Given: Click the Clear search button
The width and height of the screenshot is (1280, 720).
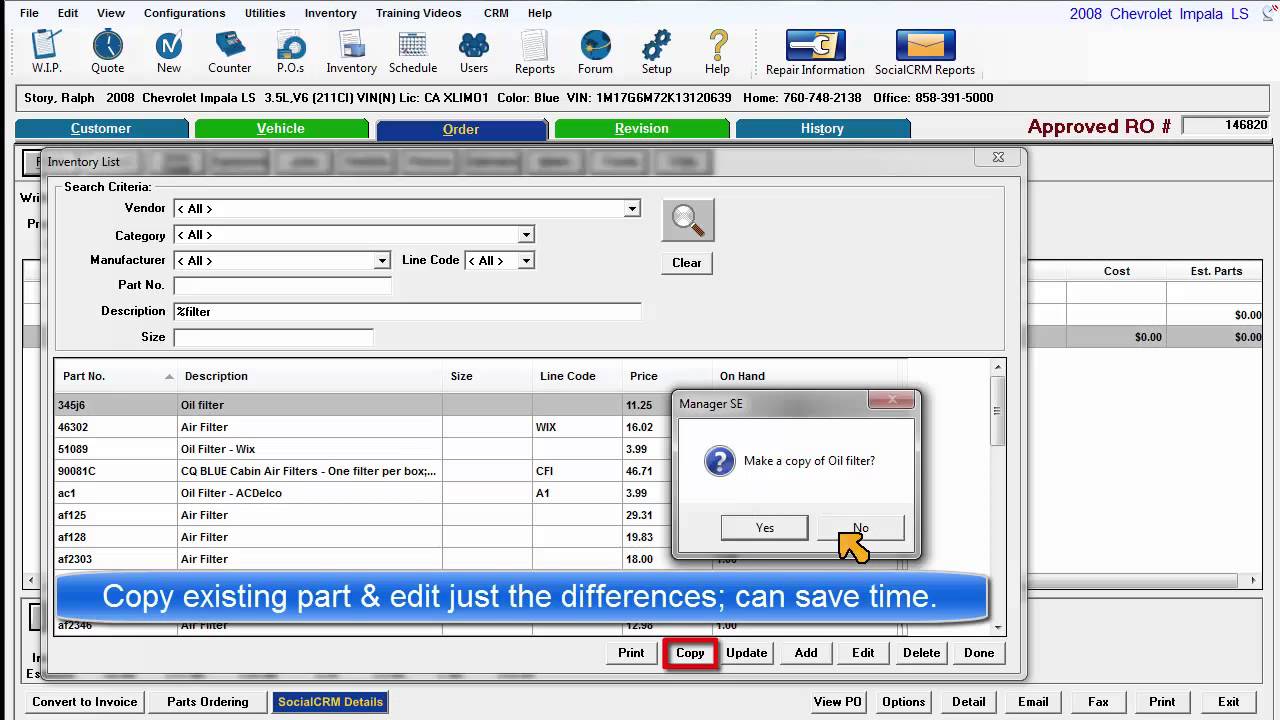Looking at the screenshot, I should tap(686, 263).
